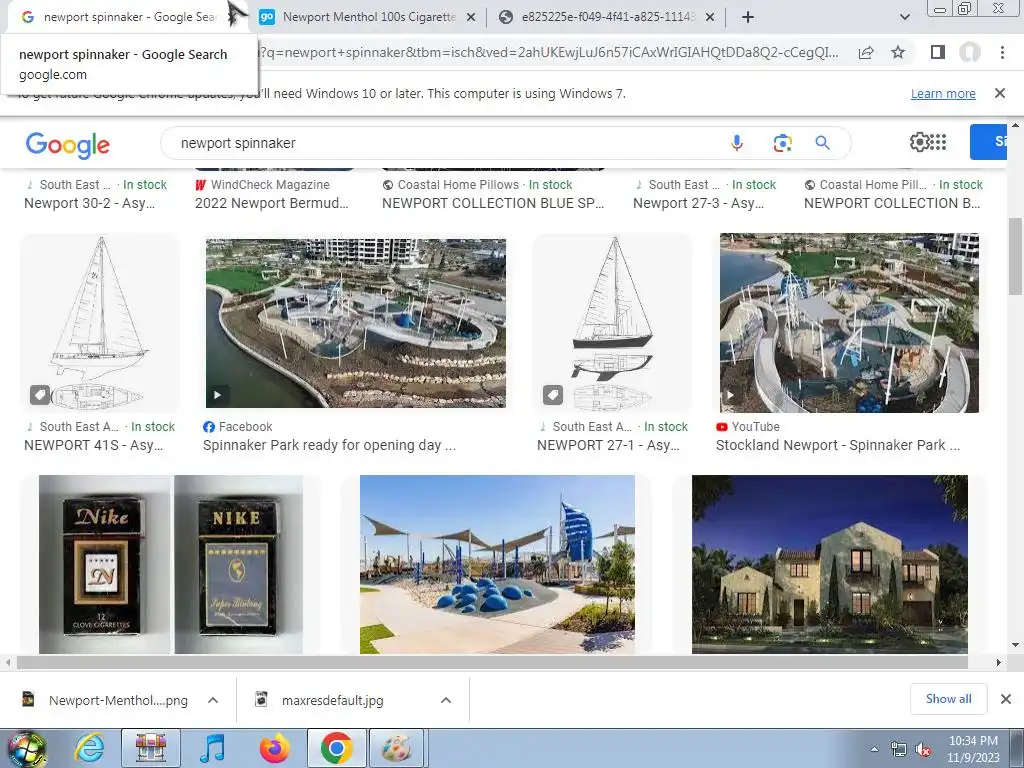
Task: Open blue dome playground image
Action: click(x=497, y=564)
